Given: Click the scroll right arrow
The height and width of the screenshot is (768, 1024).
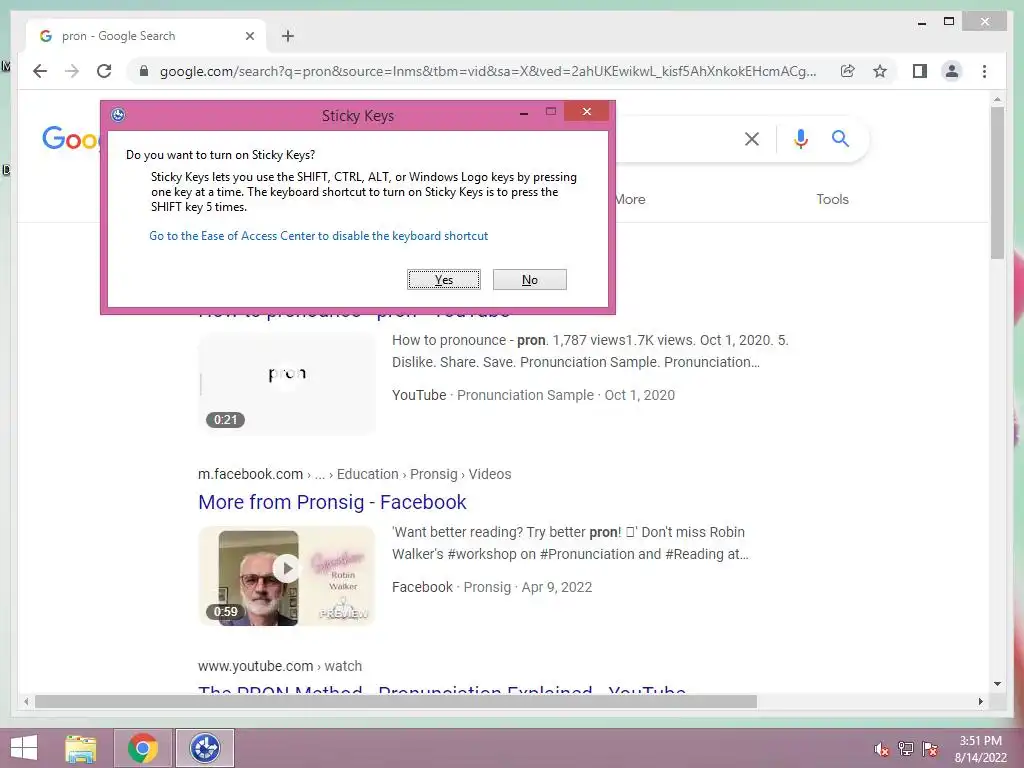Looking at the screenshot, I should [980, 701].
